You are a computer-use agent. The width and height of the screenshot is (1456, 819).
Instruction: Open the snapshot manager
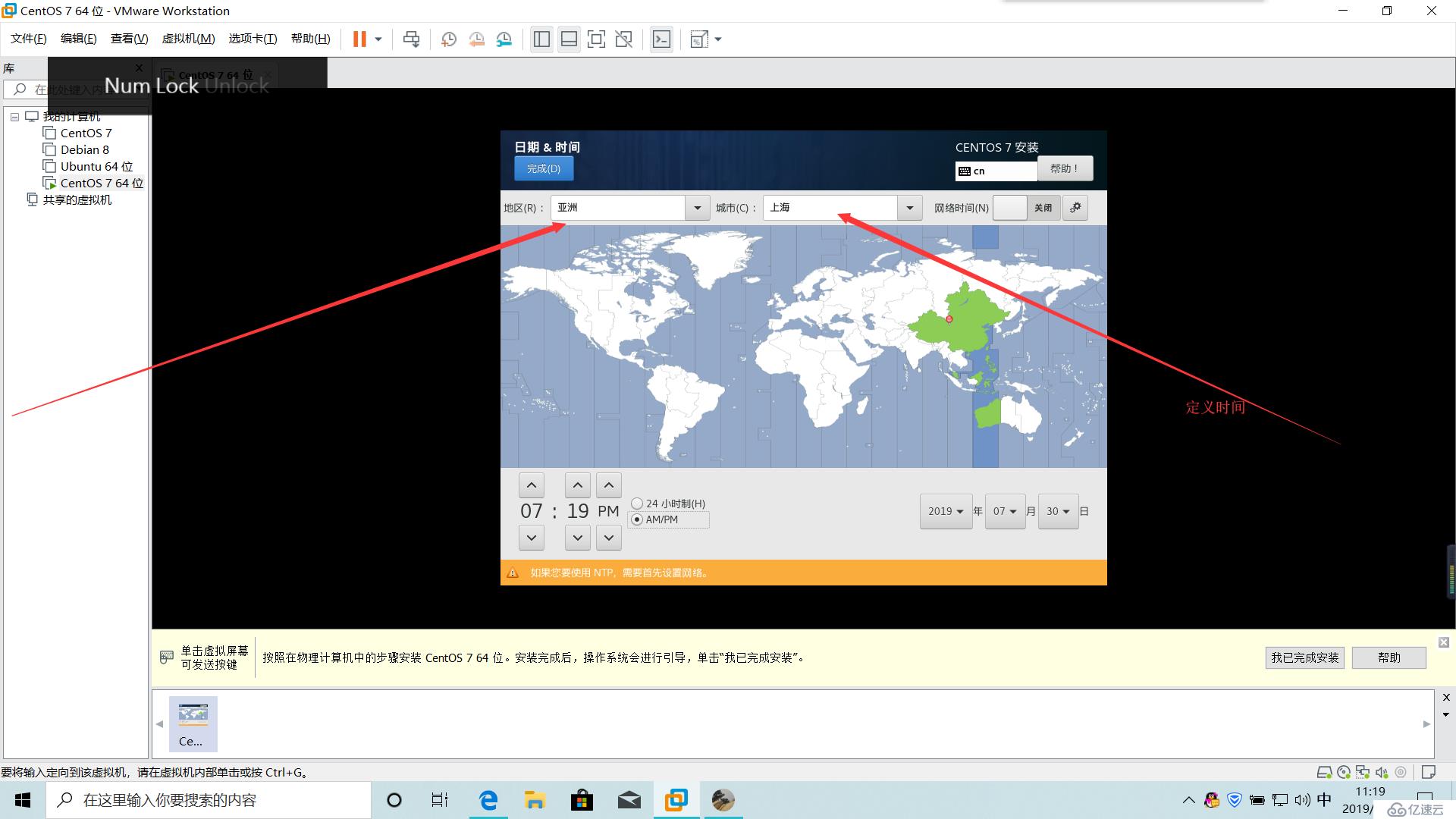coord(504,39)
